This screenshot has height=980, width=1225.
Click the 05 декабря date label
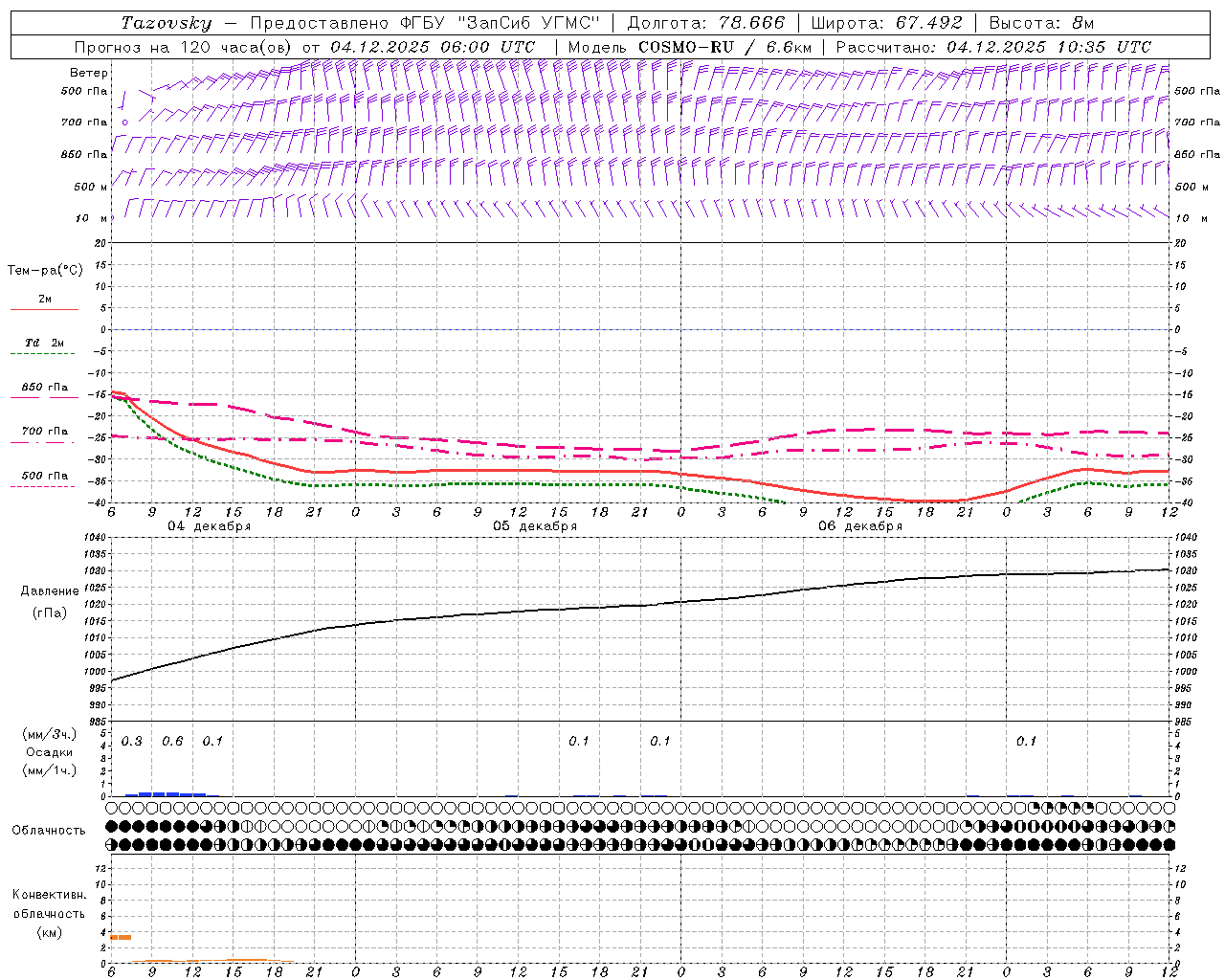pos(535,526)
